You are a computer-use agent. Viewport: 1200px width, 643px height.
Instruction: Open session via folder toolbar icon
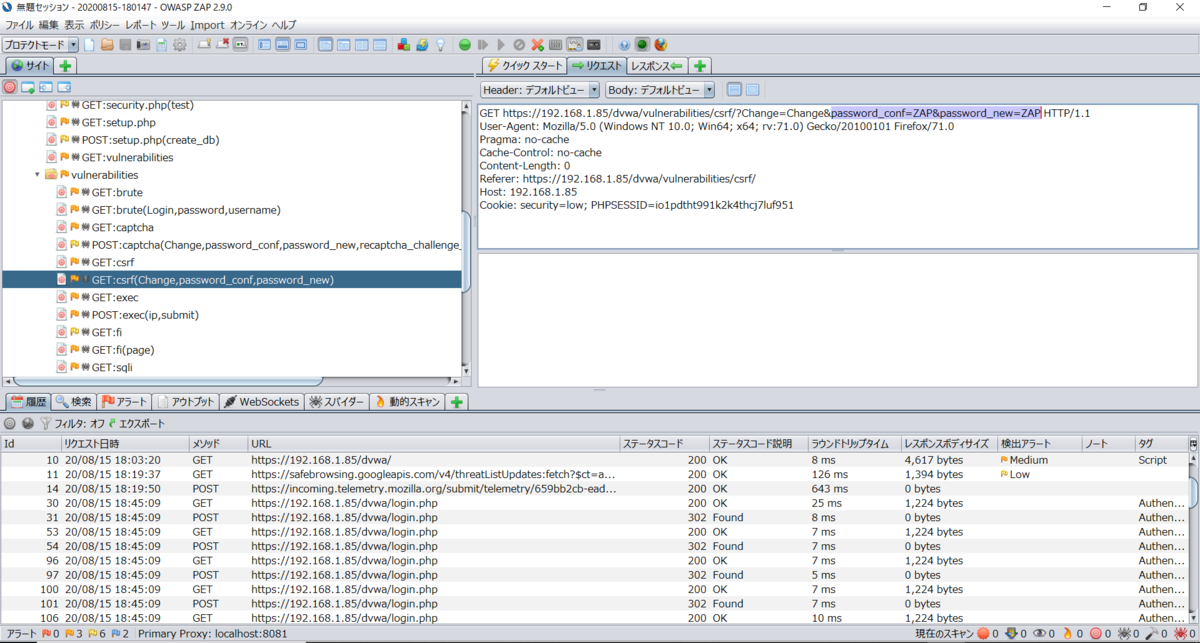[x=107, y=45]
